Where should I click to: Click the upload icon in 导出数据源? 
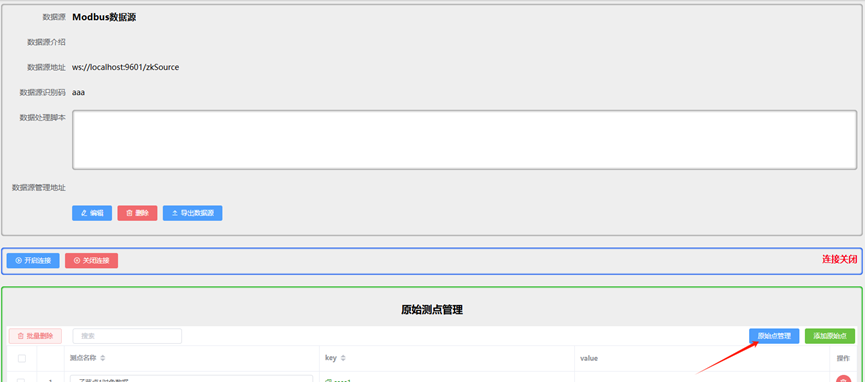(175, 213)
